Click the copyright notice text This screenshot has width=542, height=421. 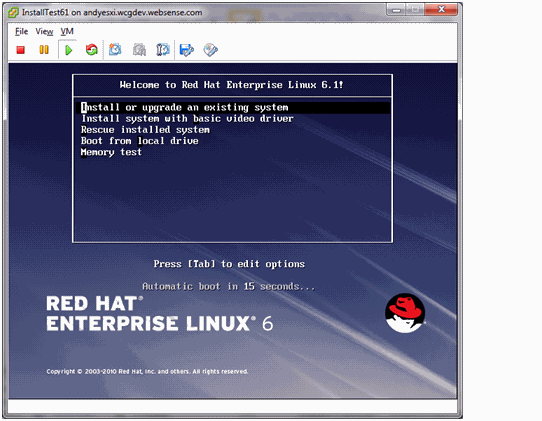pyautogui.click(x=147, y=372)
